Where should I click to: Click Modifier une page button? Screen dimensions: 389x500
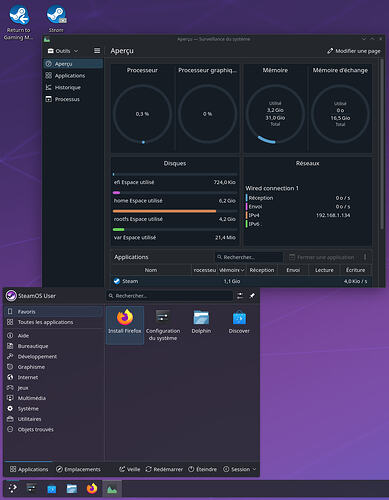pyautogui.click(x=354, y=51)
